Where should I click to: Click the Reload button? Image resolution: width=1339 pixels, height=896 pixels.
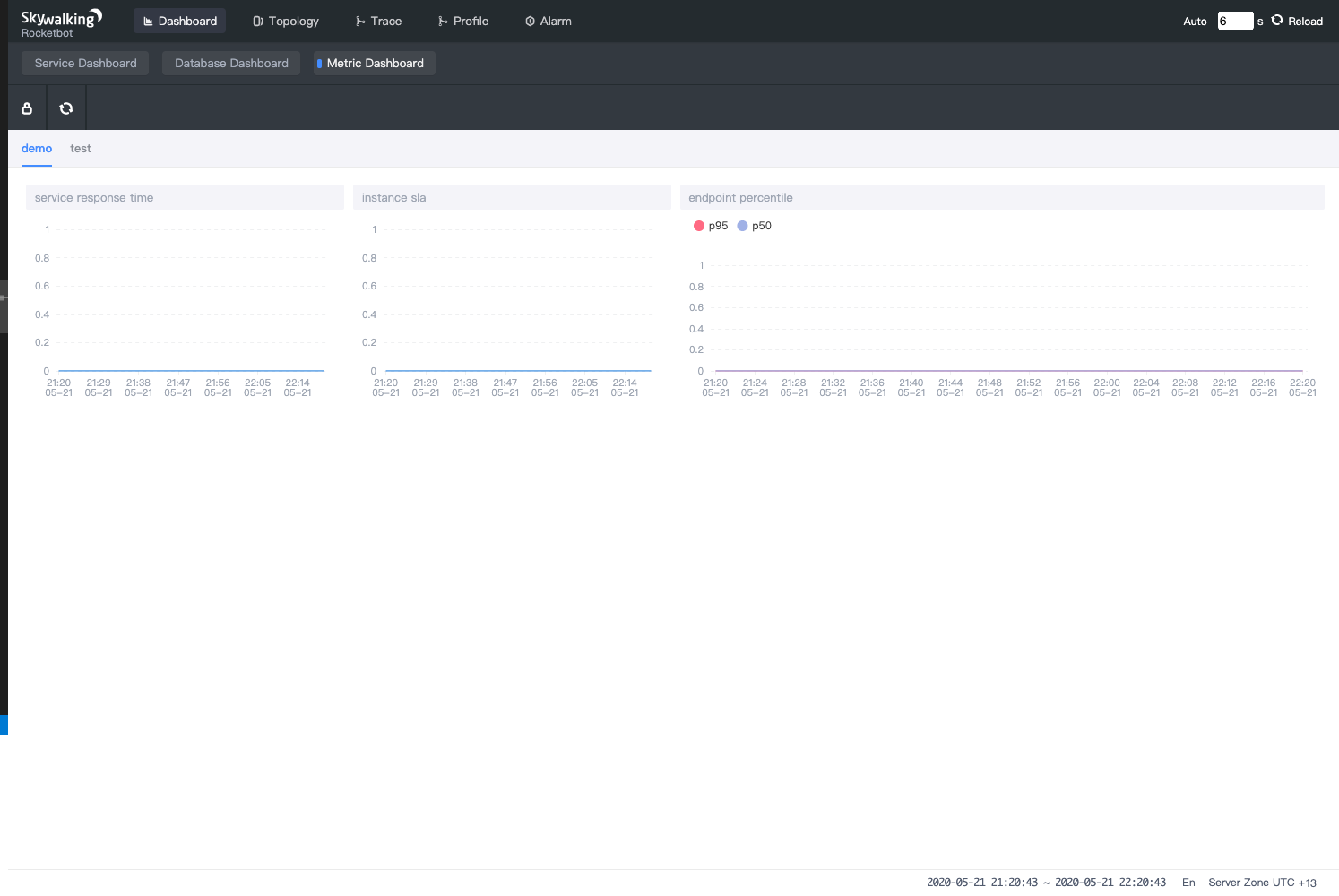(x=1297, y=21)
